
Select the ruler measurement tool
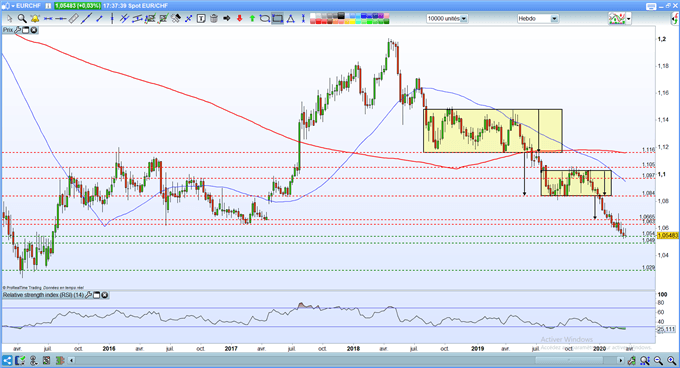click(x=74, y=18)
